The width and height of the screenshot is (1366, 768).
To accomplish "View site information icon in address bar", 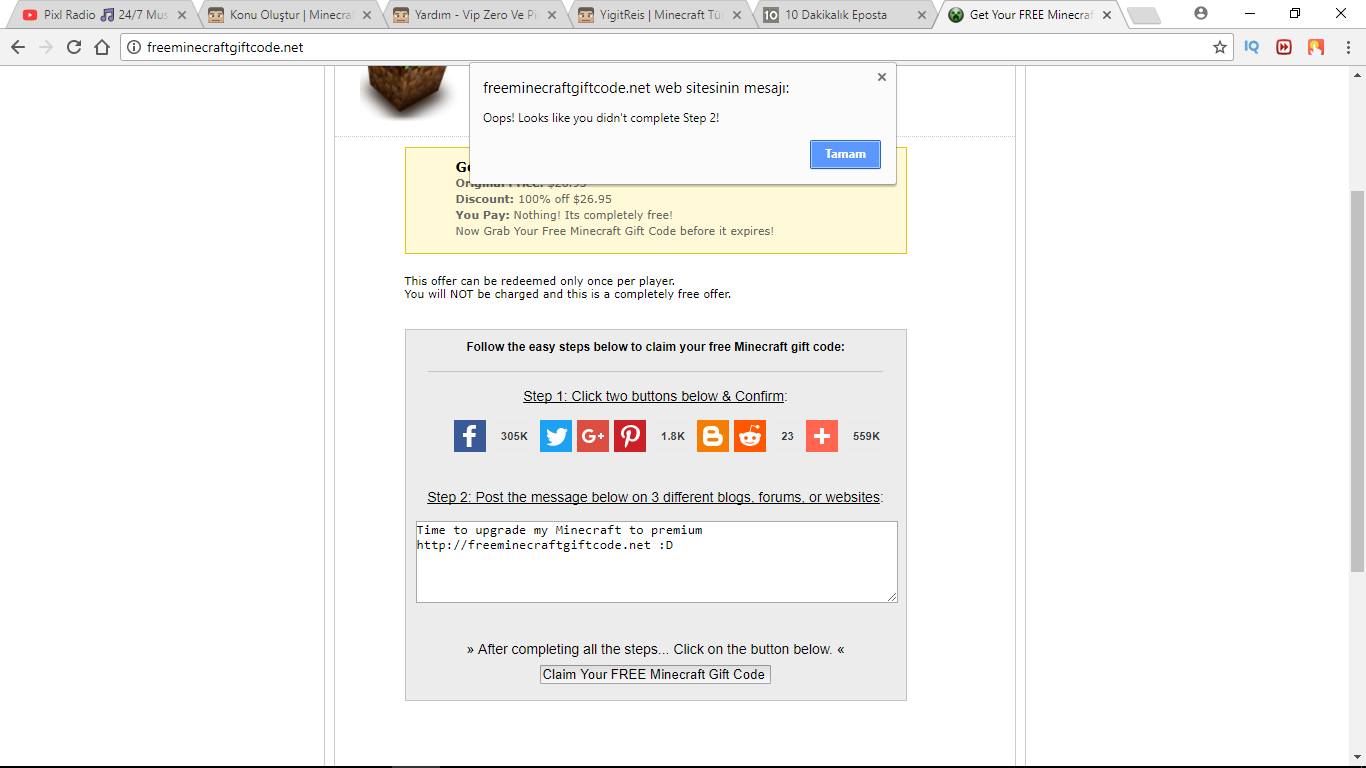I will tap(134, 47).
